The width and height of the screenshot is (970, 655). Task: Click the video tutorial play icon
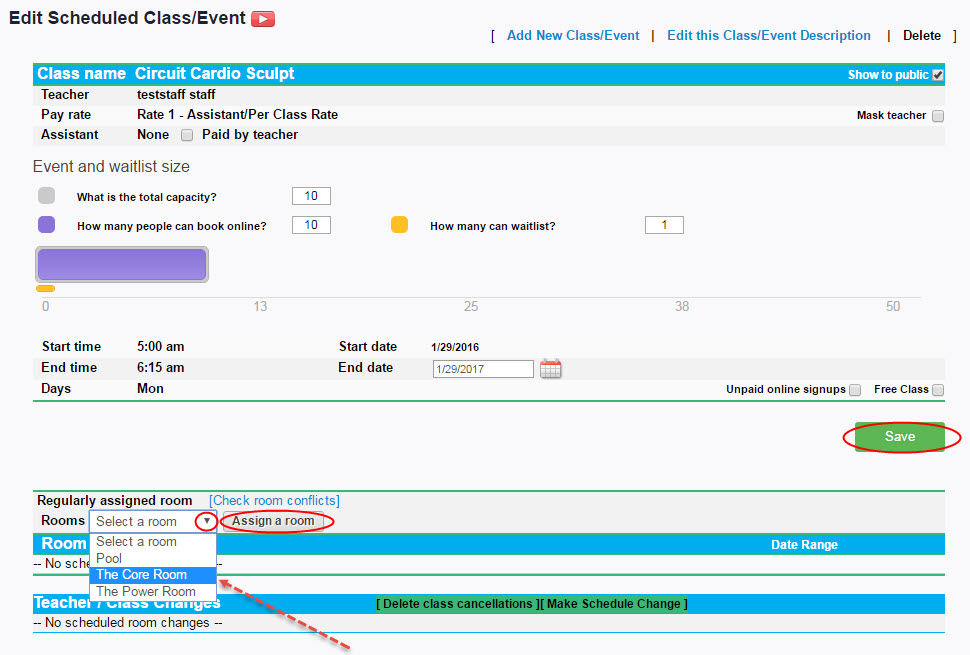coord(260,17)
